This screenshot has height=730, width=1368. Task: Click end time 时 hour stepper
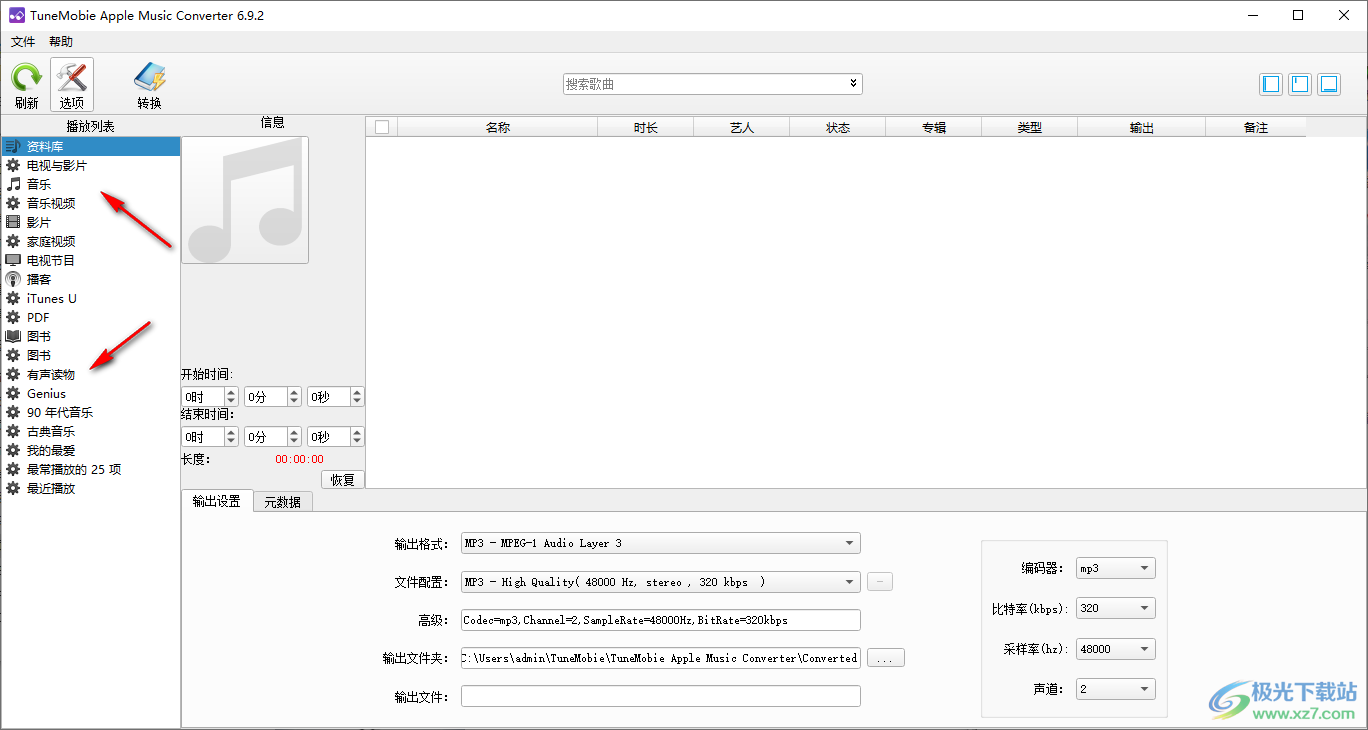click(x=232, y=437)
